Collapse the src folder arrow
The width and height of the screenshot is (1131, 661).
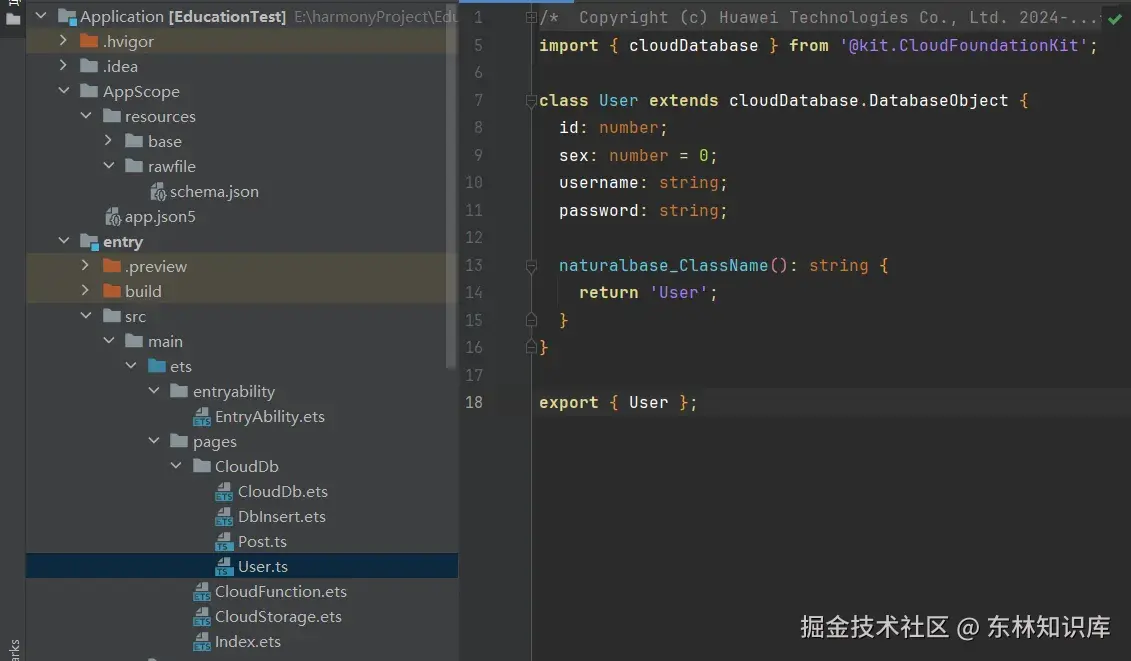coord(86,316)
